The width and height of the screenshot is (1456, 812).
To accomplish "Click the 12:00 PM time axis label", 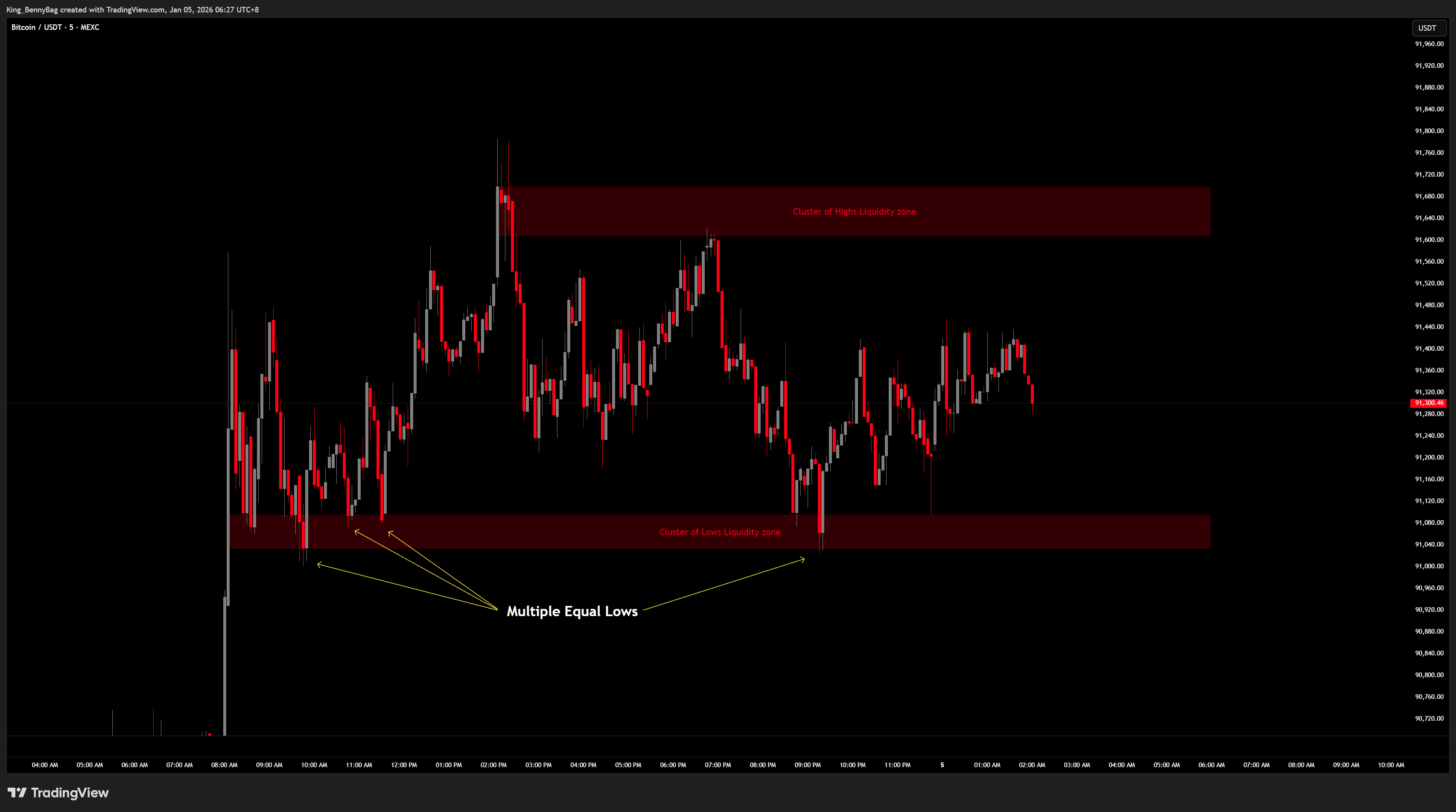I will point(403,765).
